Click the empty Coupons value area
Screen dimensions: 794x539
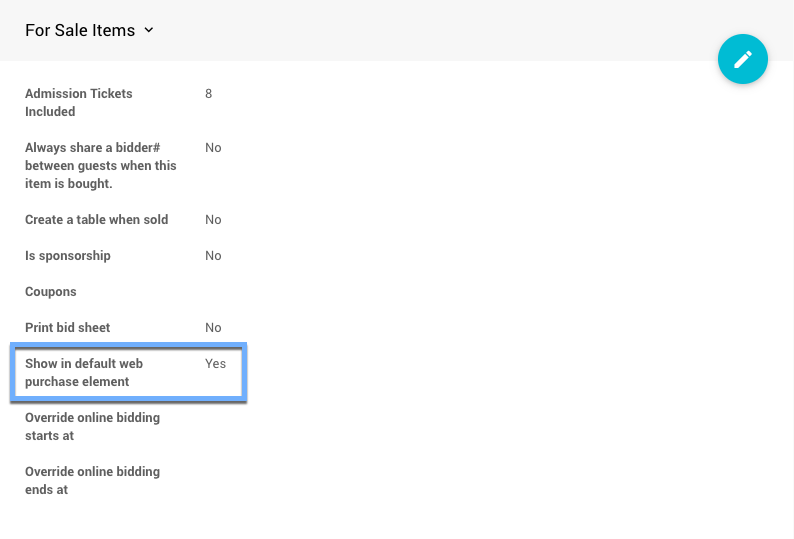(230, 292)
